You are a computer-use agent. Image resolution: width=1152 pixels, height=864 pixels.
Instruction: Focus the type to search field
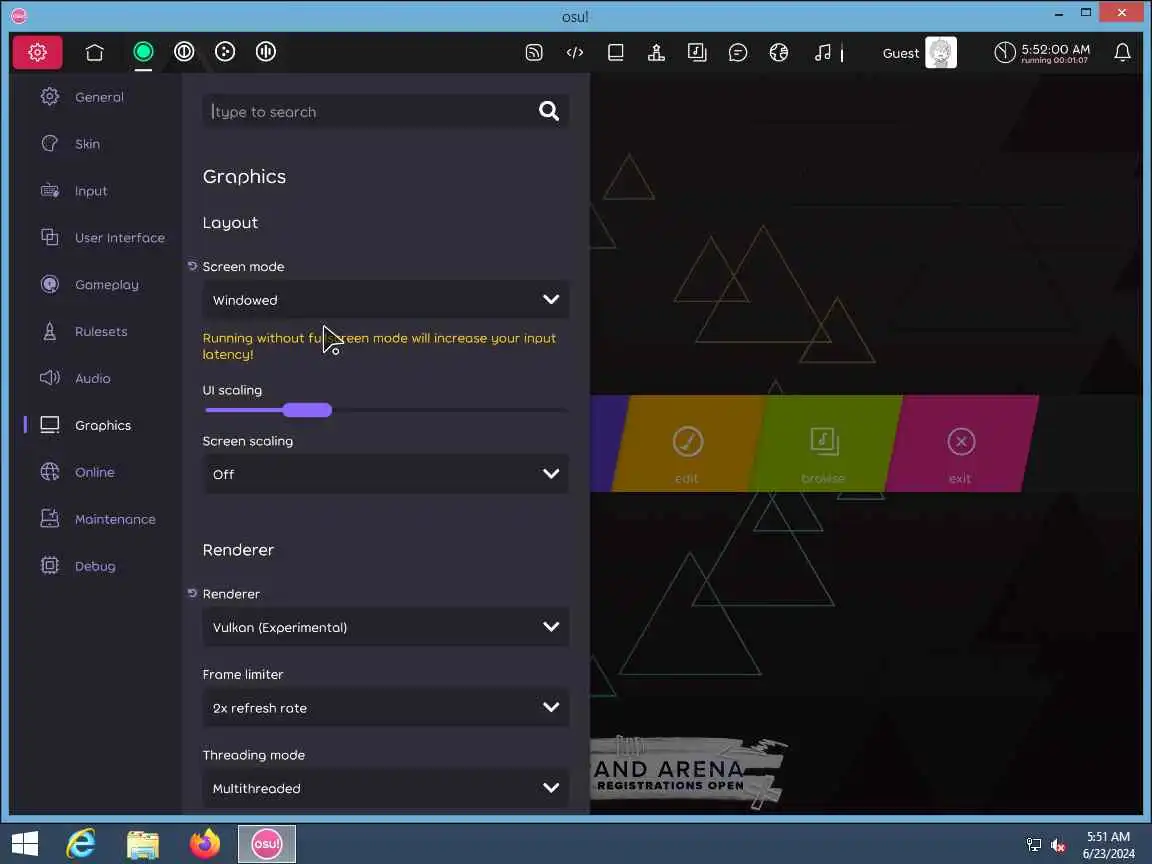[x=385, y=111]
